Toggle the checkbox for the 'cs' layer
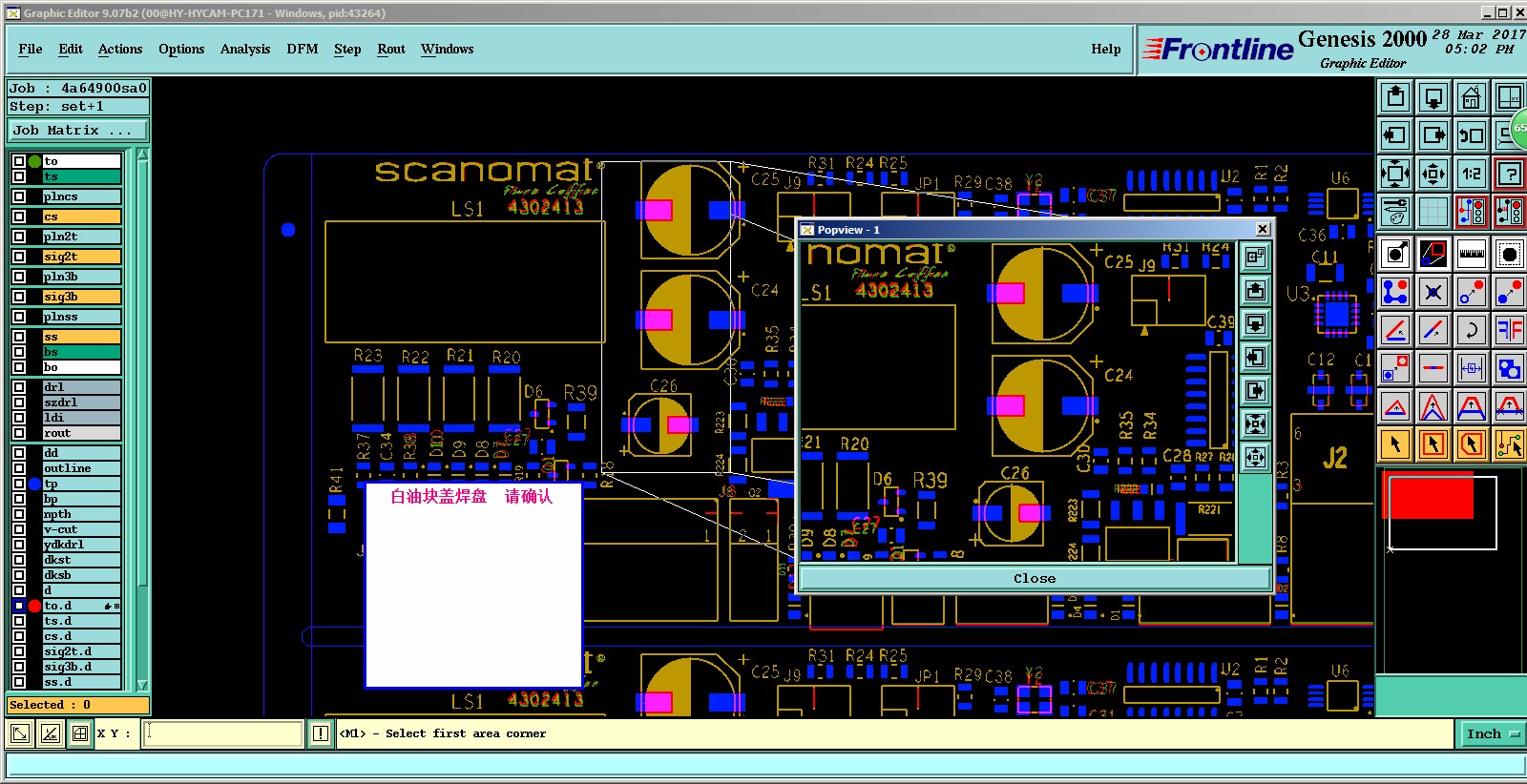This screenshot has width=1527, height=784. (19, 217)
